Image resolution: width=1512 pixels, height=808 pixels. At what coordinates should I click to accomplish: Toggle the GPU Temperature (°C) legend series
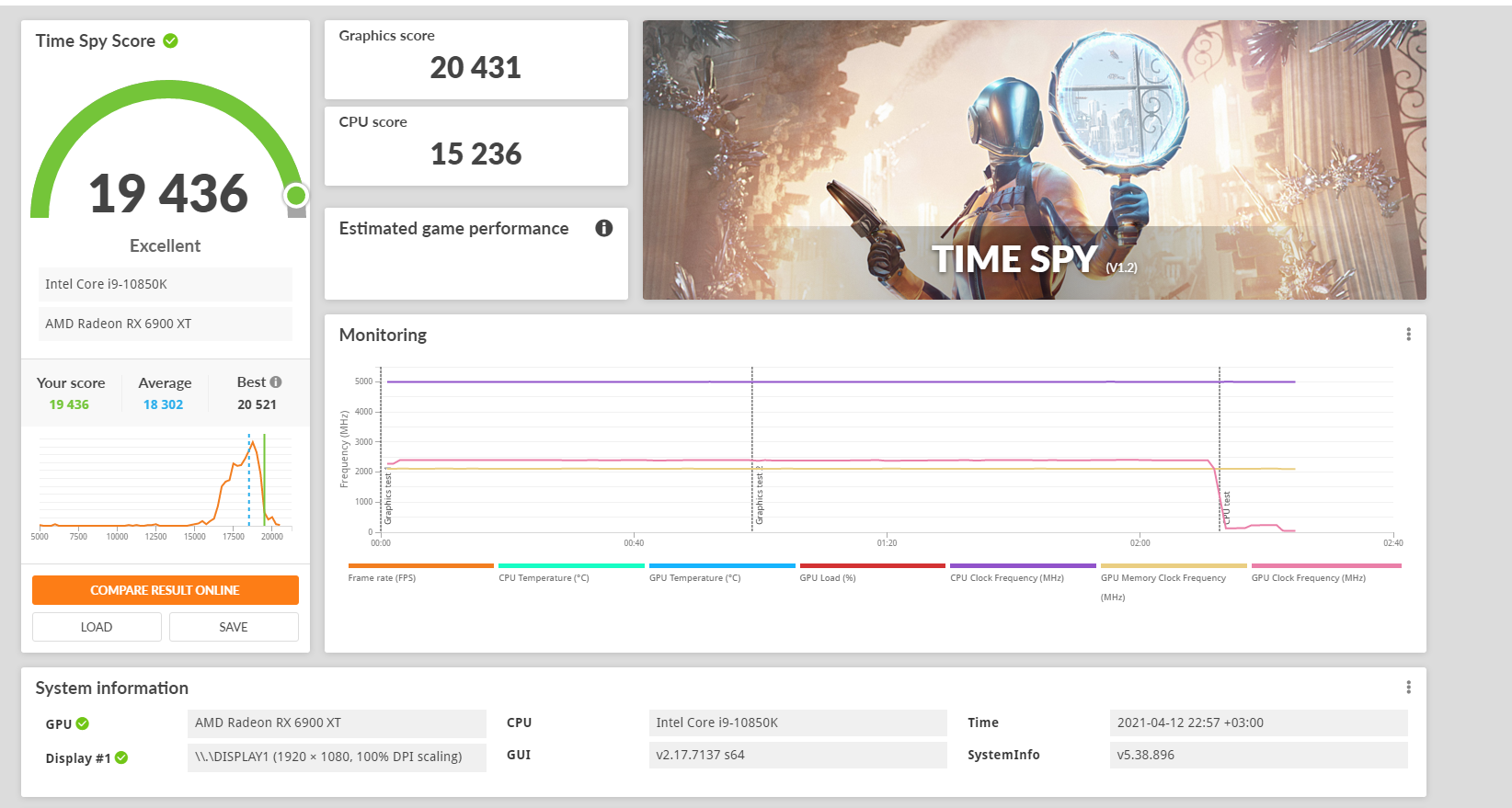point(722,572)
